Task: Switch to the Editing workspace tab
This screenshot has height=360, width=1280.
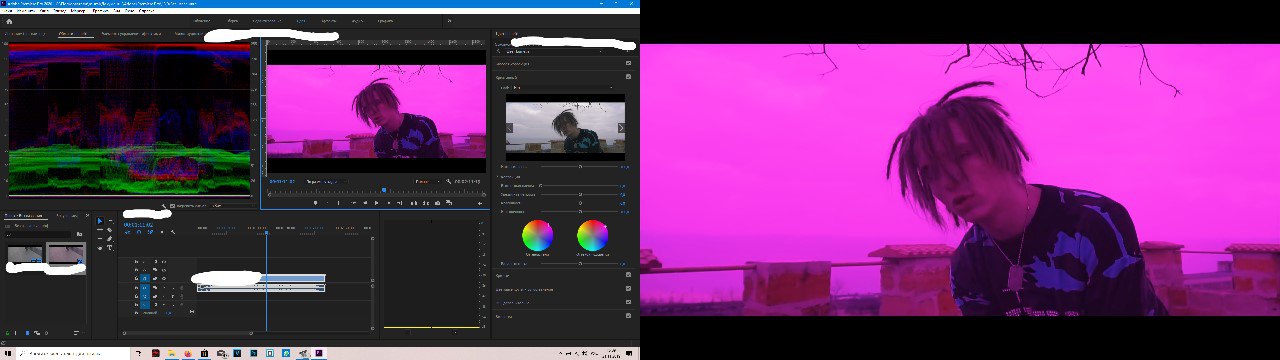Action: pyautogui.click(x=268, y=20)
